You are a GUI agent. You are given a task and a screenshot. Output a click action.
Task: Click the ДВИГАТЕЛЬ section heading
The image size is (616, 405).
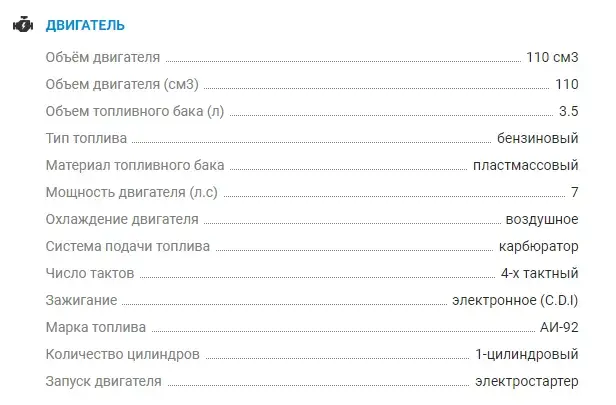click(x=85, y=26)
